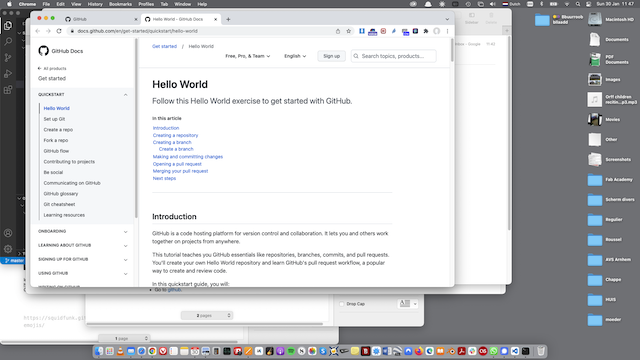Go to 'Set up Git' in the sidebar
Viewport: 640px width, 360px height.
[x=54, y=119]
